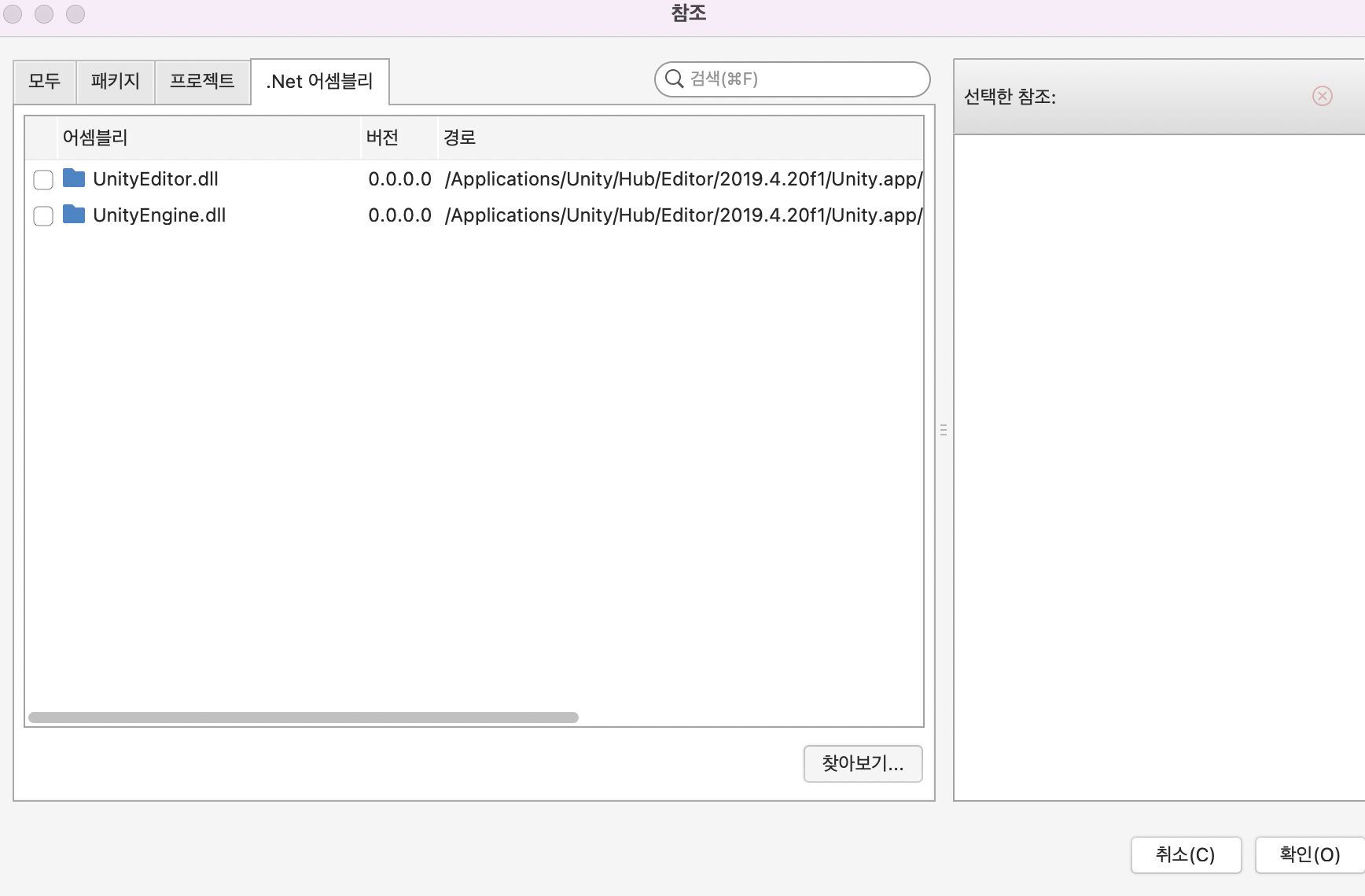Select the UnityEditor.dll row name

click(x=156, y=179)
